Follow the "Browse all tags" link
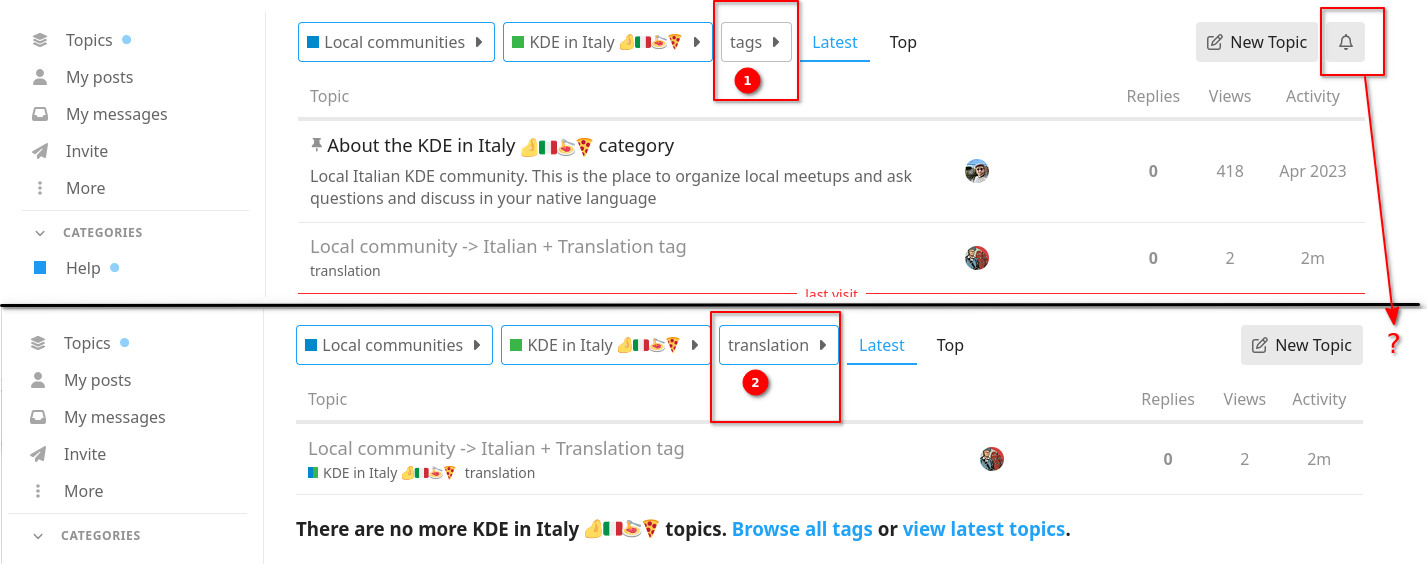The width and height of the screenshot is (1427, 564). coord(802,529)
